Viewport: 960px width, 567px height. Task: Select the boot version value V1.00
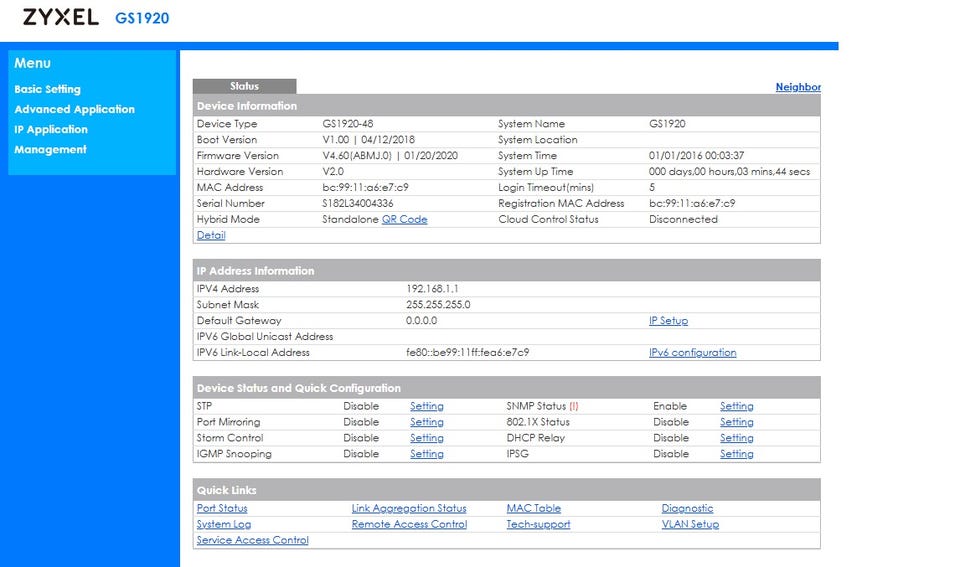336,140
